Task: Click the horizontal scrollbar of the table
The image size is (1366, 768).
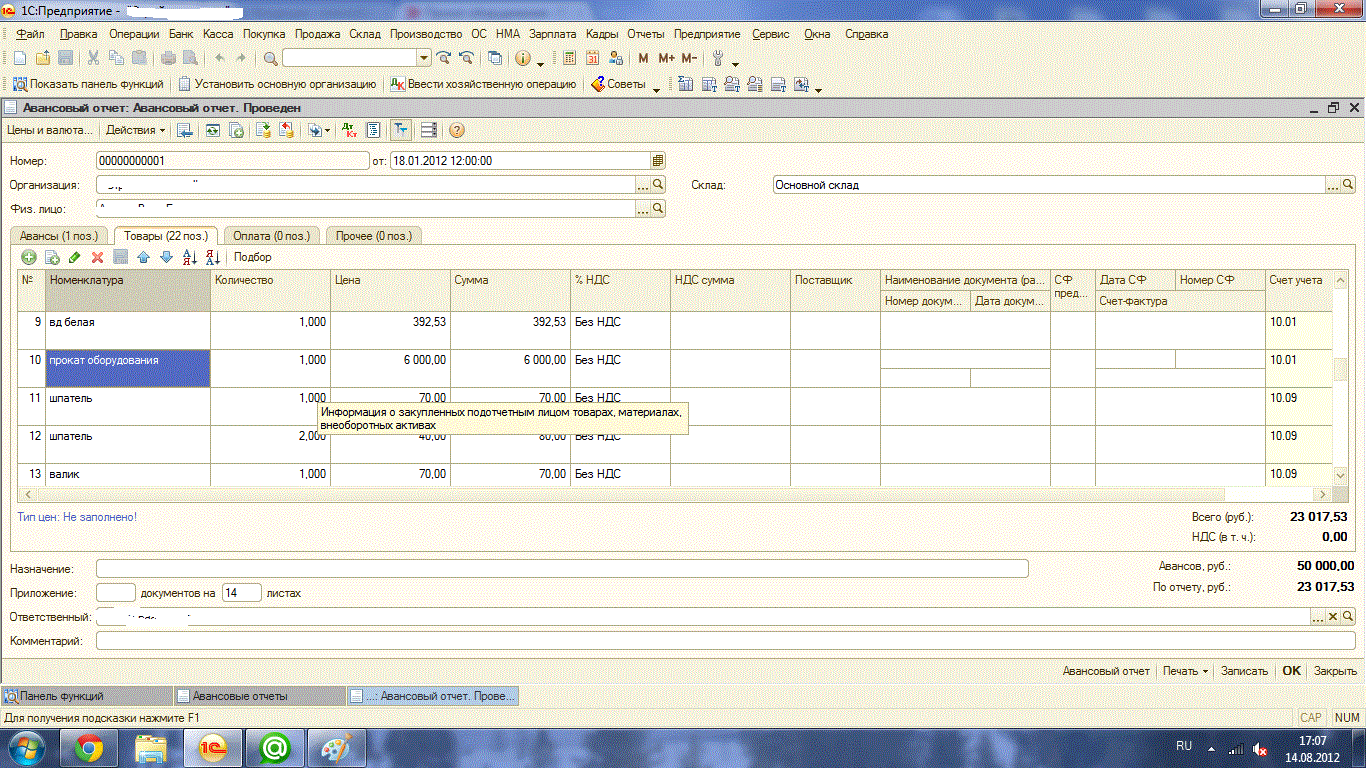Action: [x=675, y=494]
